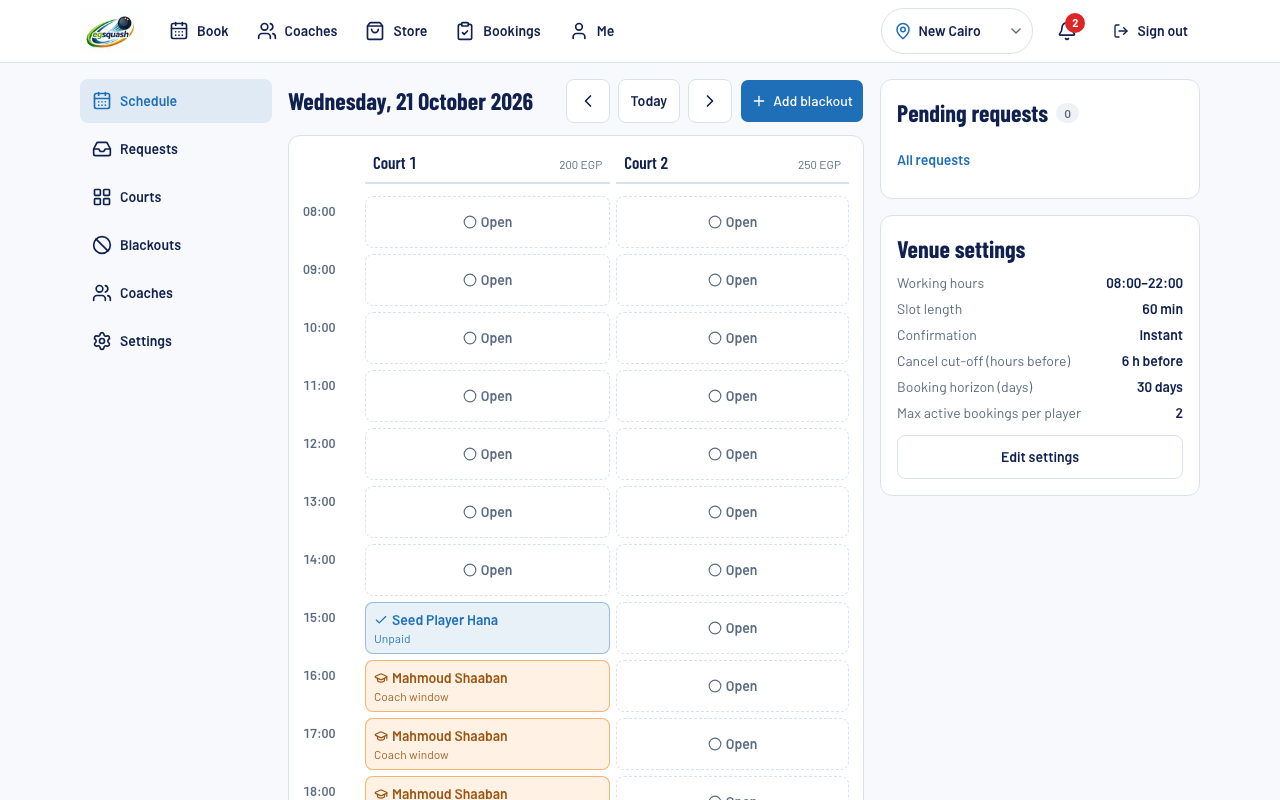The image size is (1280, 800).
Task: Open Bookings in the top navigation
Action: pos(498,31)
